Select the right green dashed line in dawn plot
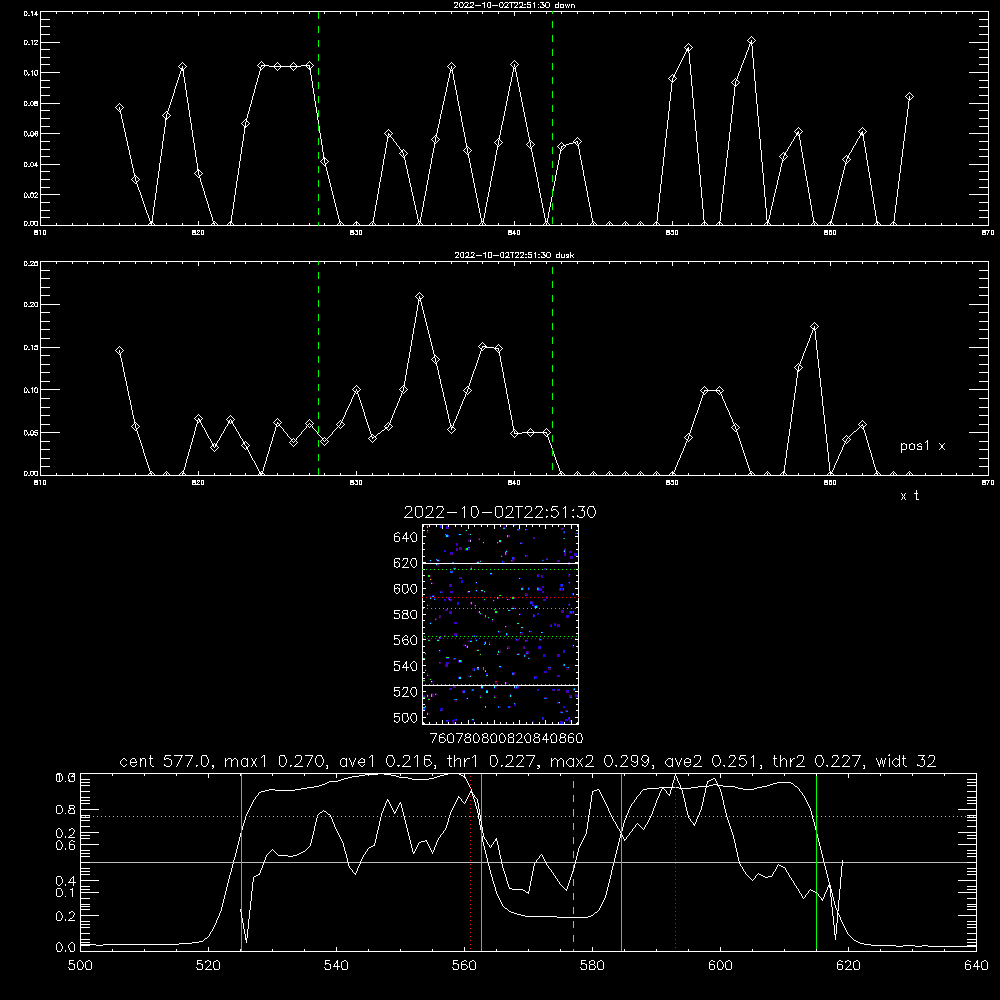The width and height of the screenshot is (1000, 1000). click(x=552, y=121)
